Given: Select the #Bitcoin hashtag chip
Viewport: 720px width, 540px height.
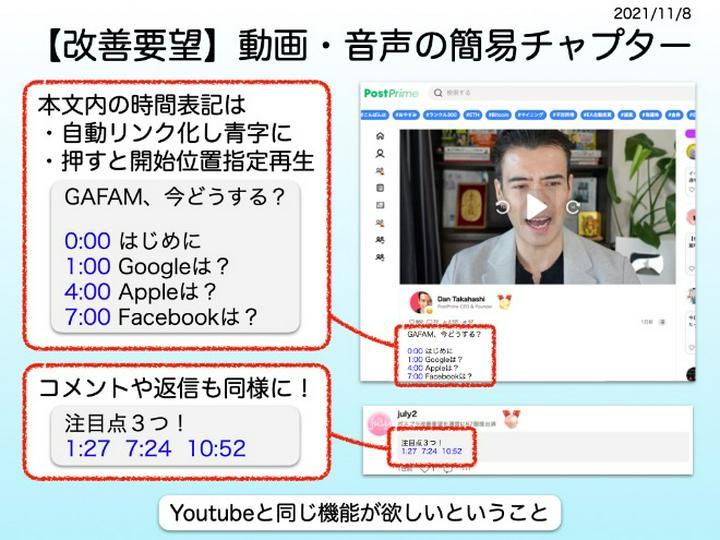Looking at the screenshot, I should click(x=498, y=115).
